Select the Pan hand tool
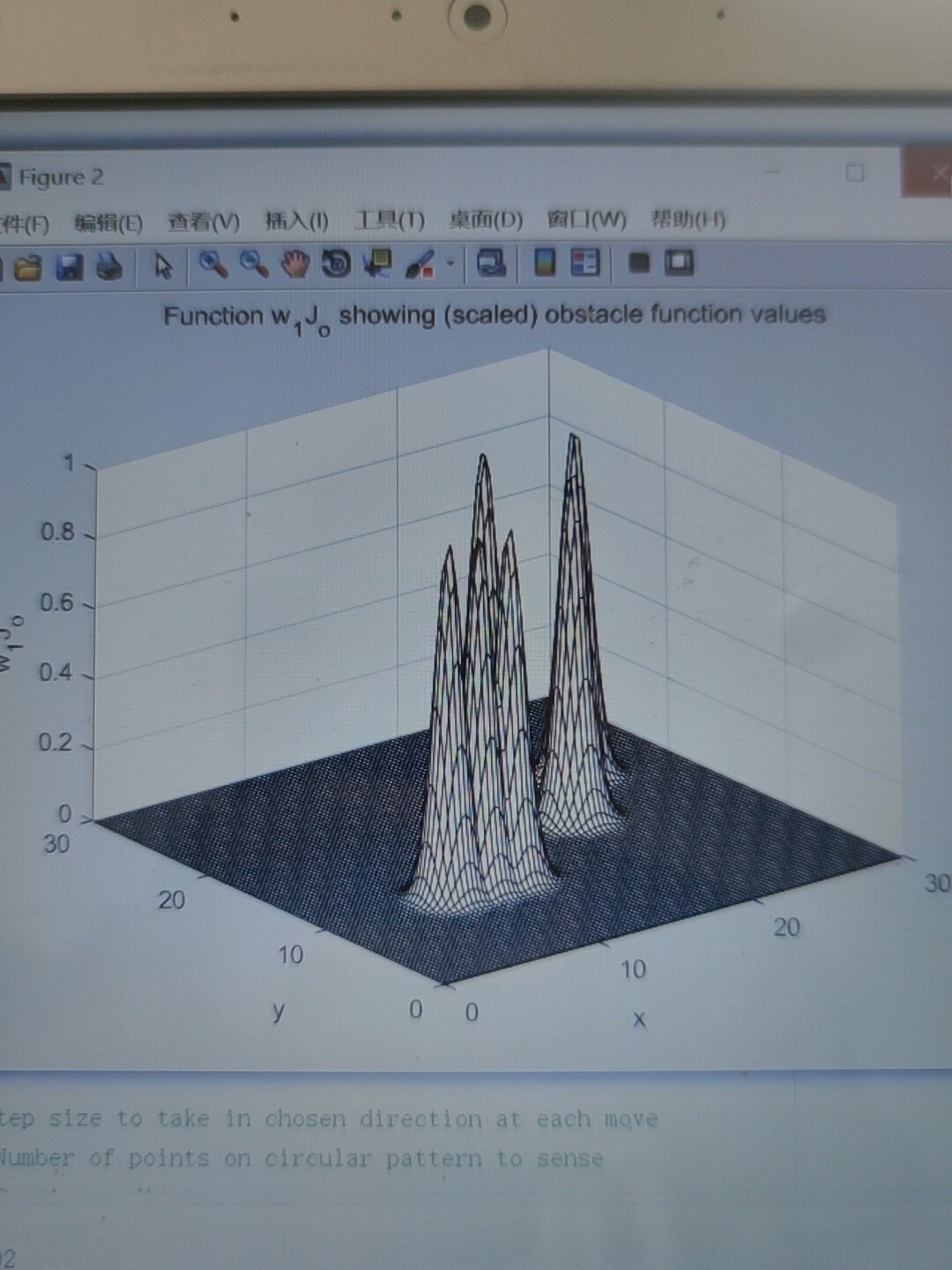 (295, 264)
